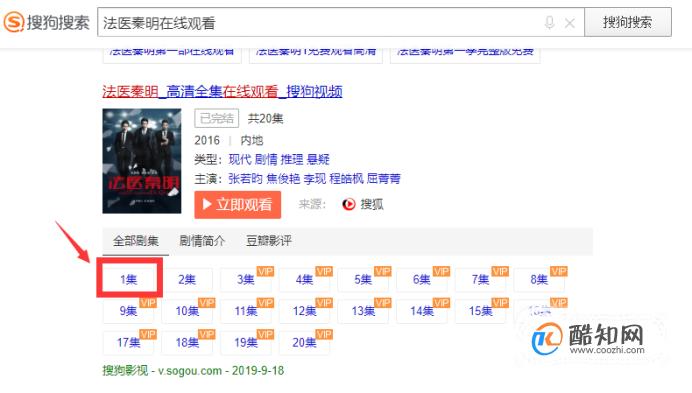Activate the microphone voice search icon
The height and width of the screenshot is (393, 692).
(549, 23)
